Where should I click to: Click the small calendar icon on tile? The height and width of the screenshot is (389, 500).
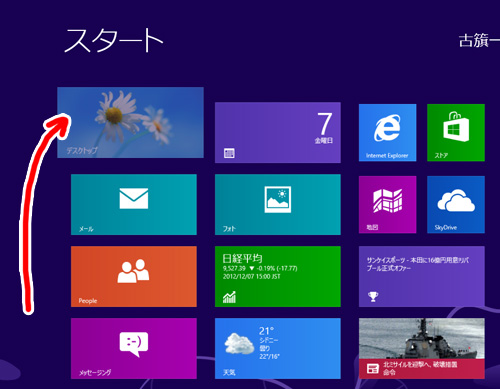click(x=229, y=153)
